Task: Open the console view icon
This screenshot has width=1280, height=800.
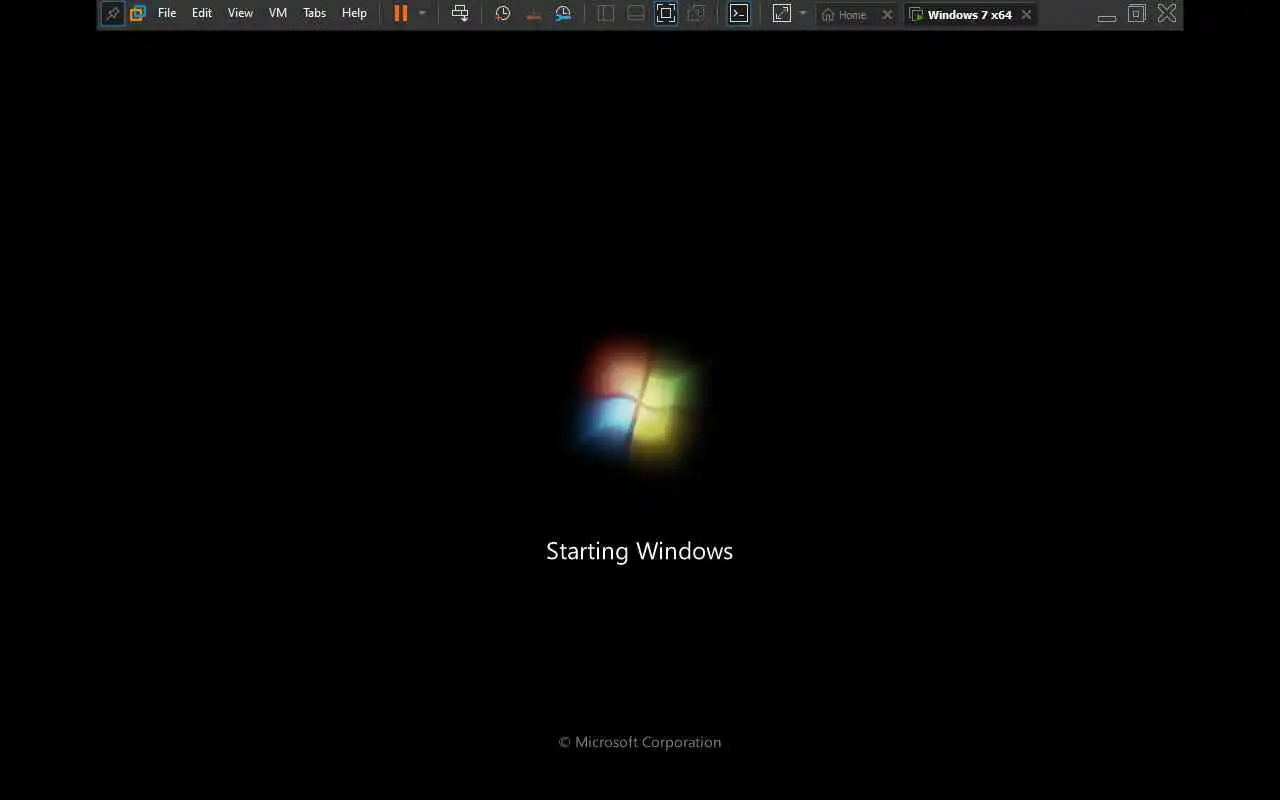Action: 739,14
